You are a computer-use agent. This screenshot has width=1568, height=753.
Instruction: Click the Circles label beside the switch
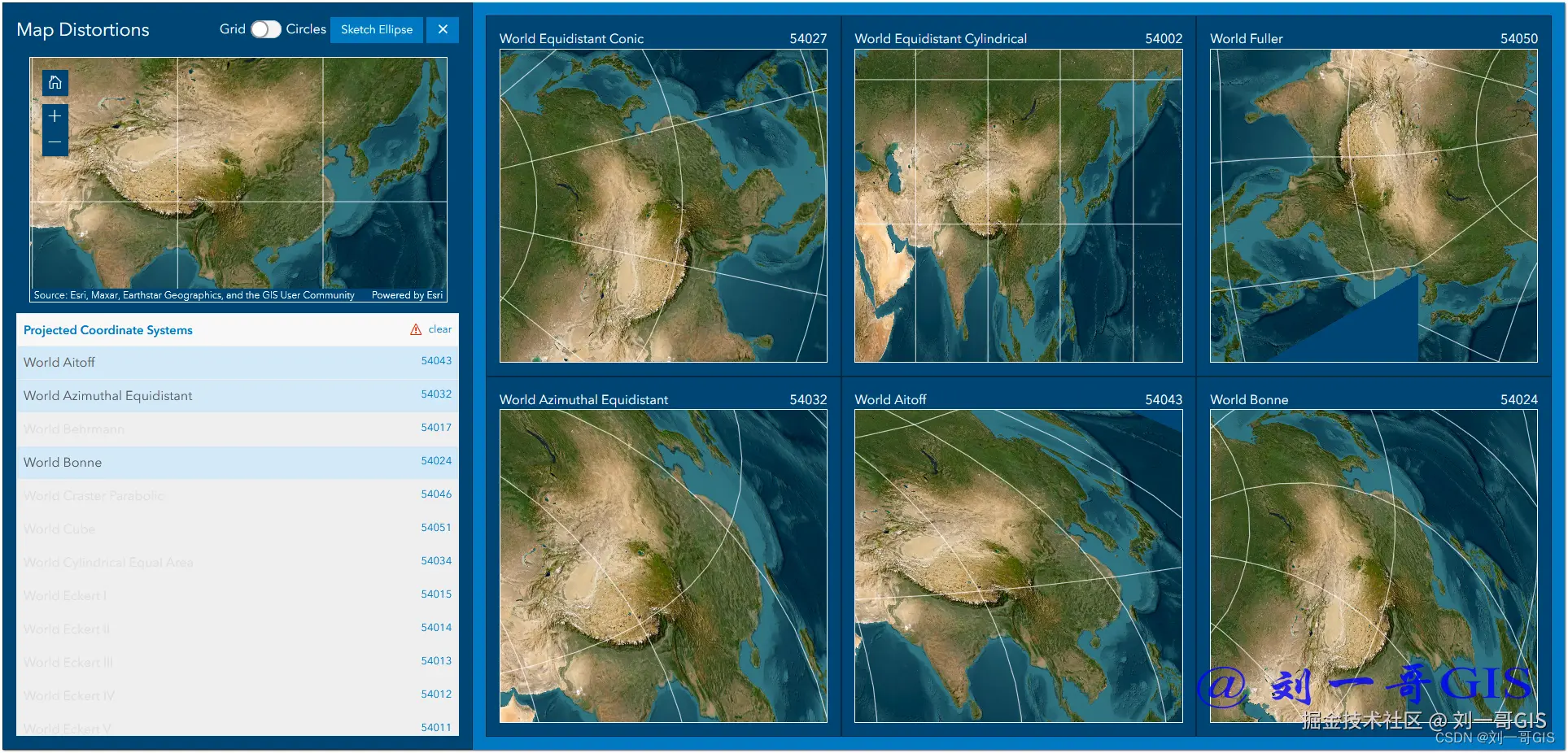[306, 29]
